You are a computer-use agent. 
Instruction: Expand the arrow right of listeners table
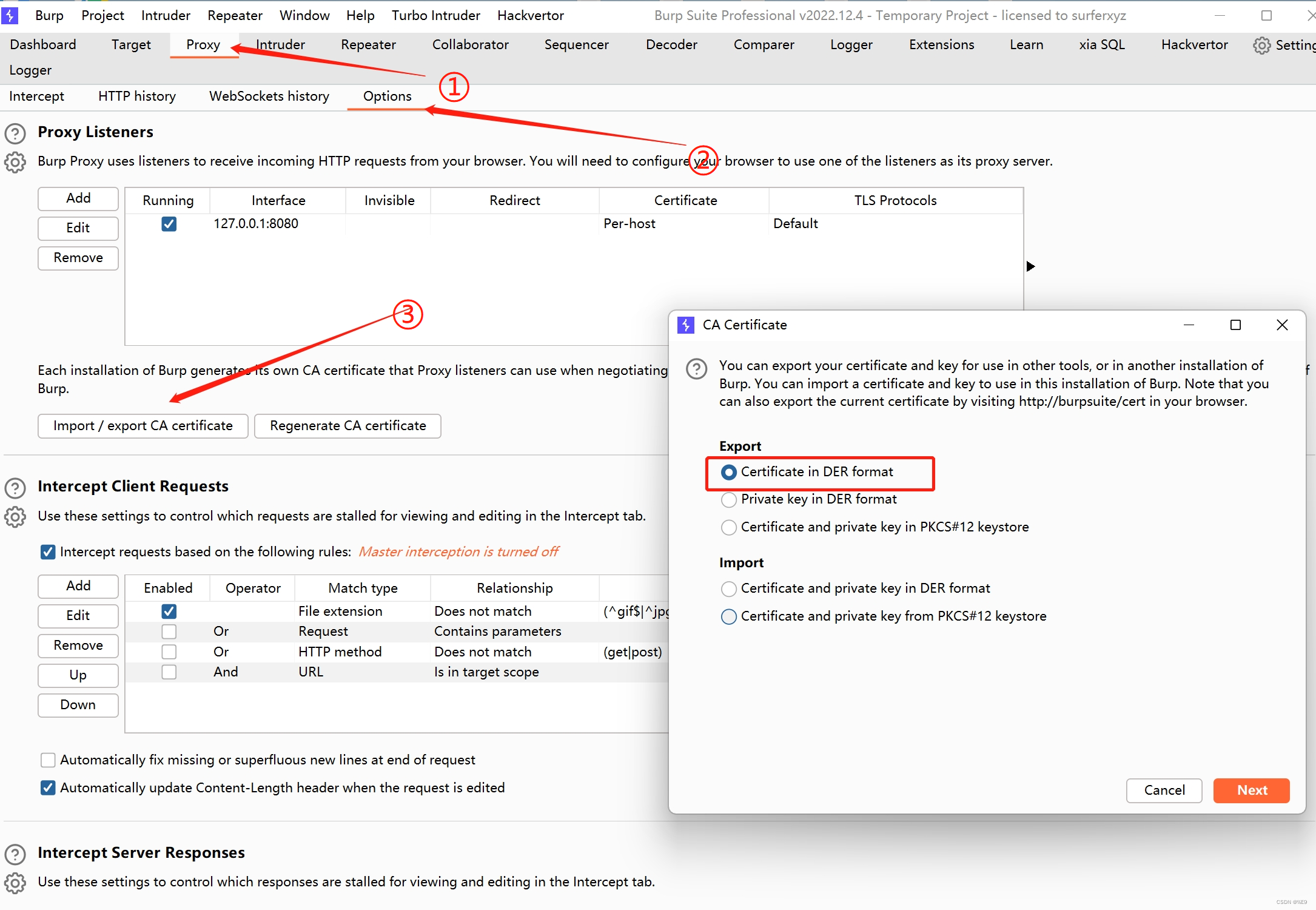point(1030,266)
